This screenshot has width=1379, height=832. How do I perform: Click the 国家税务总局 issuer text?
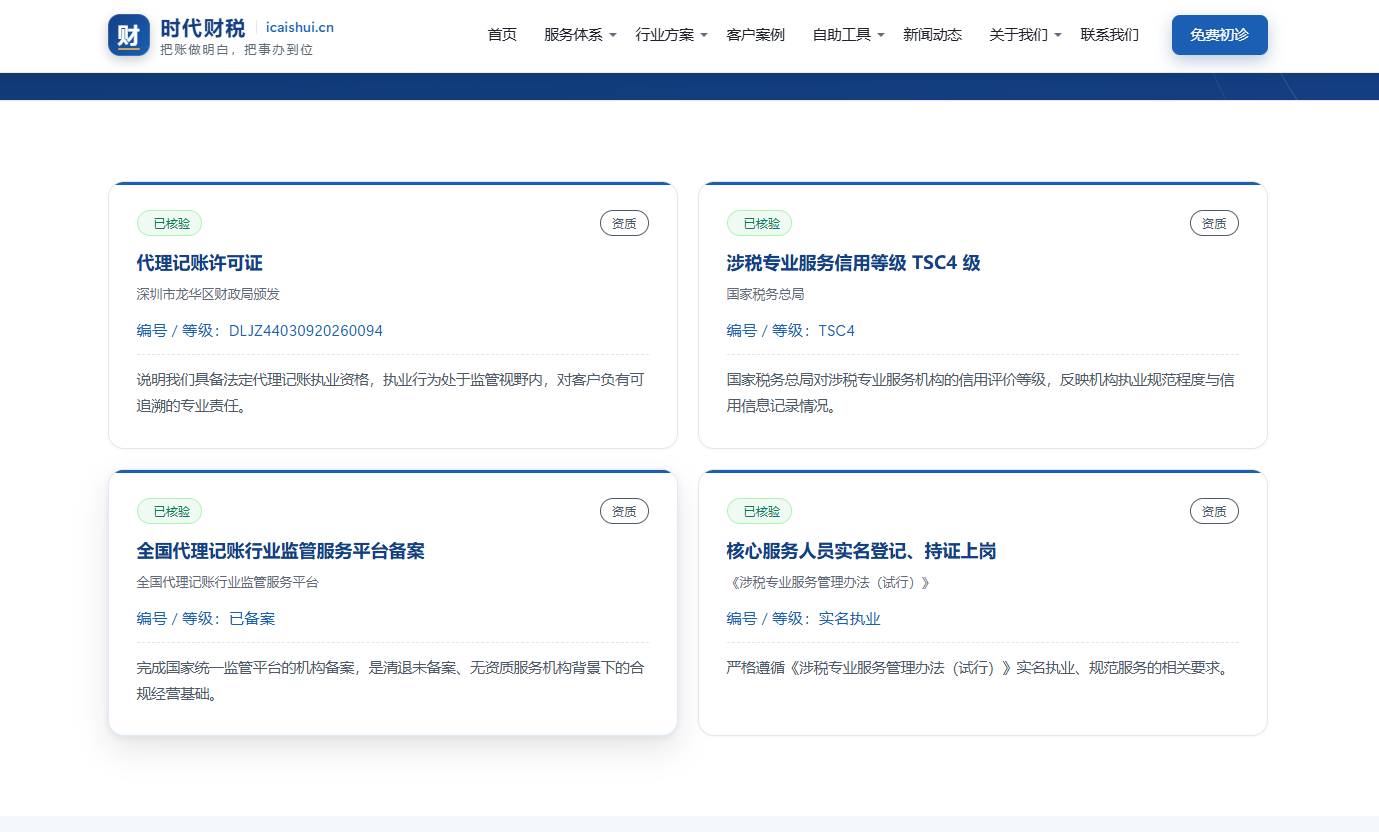(766, 294)
